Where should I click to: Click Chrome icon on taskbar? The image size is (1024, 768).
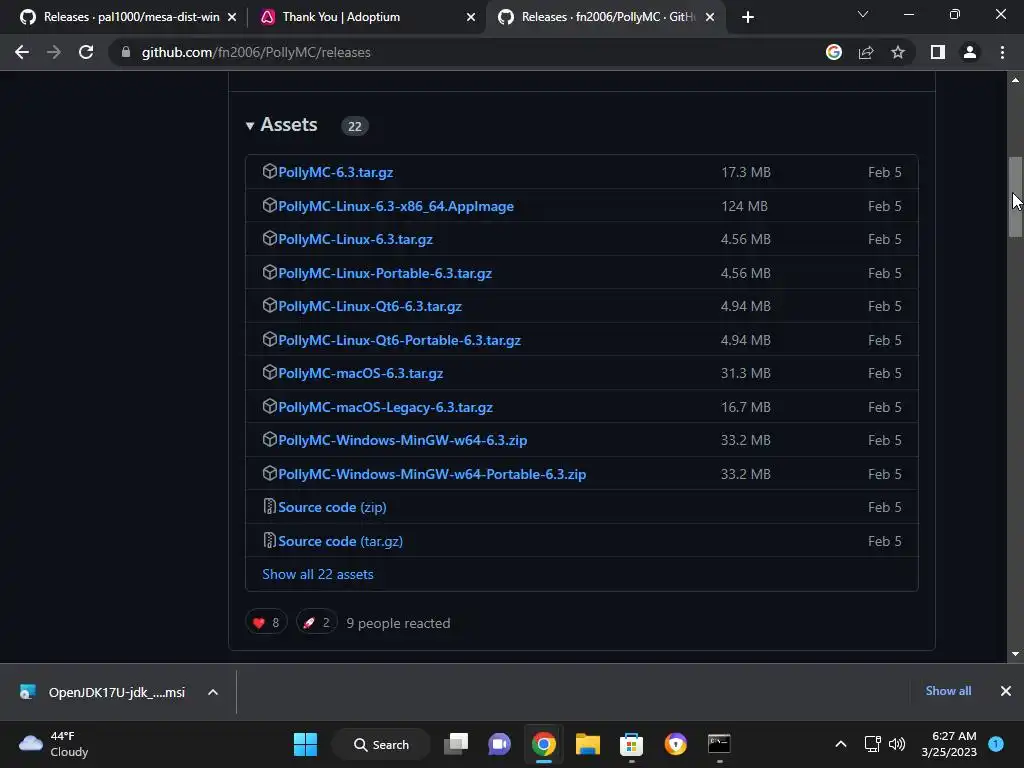tap(543, 744)
